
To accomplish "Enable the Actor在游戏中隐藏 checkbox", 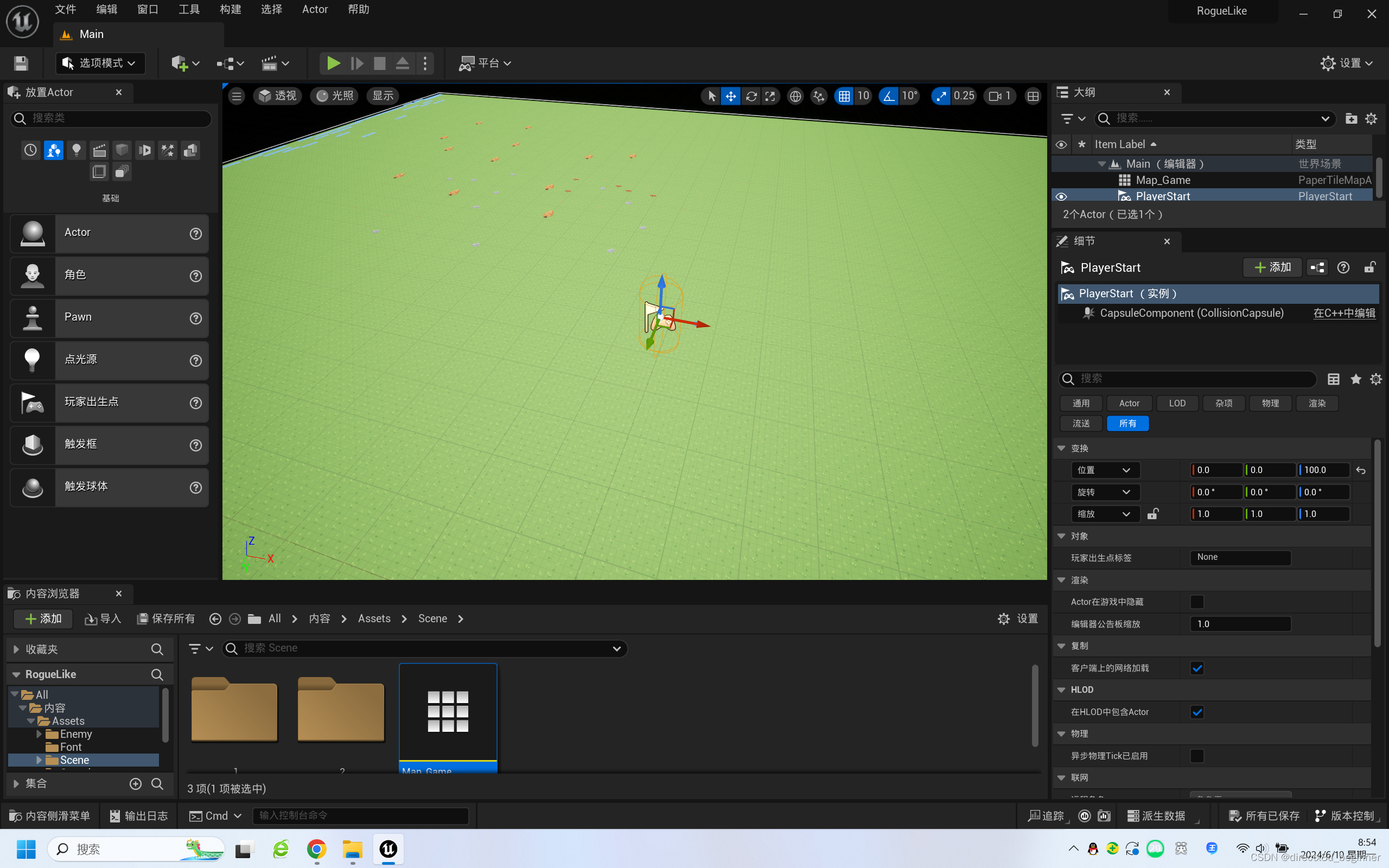I will [1197, 602].
